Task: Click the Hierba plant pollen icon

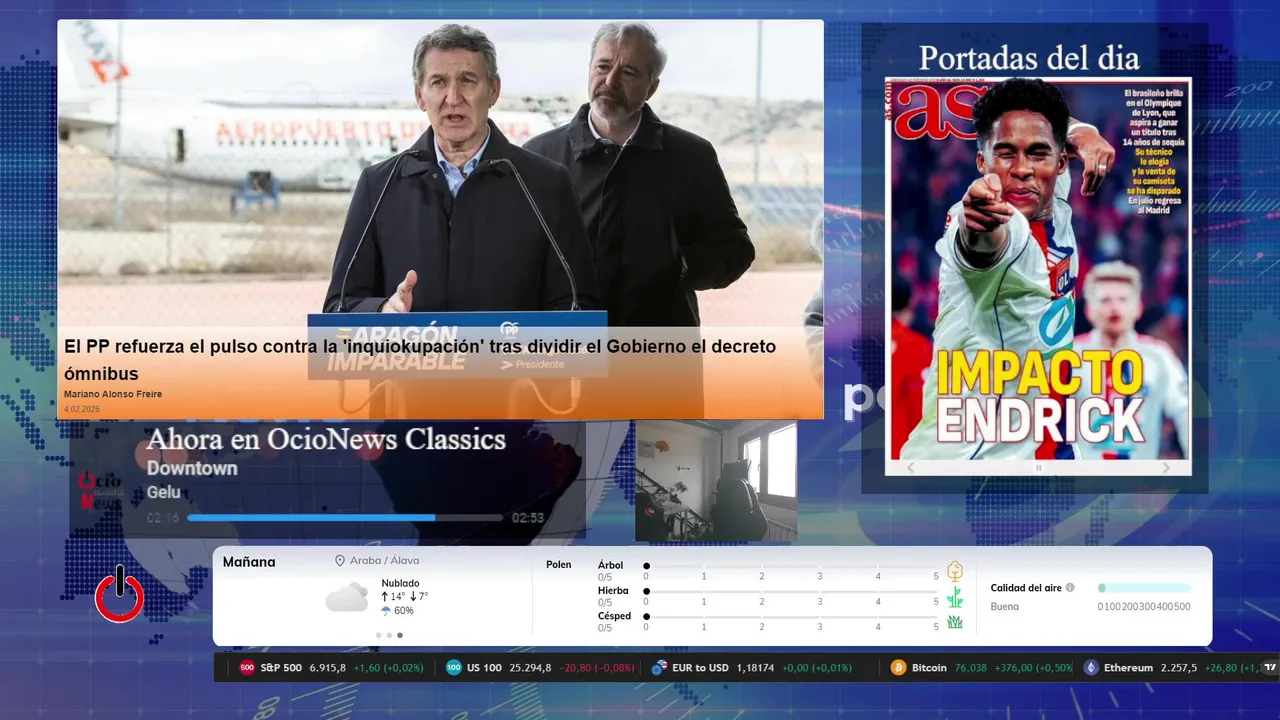Action: click(x=955, y=597)
